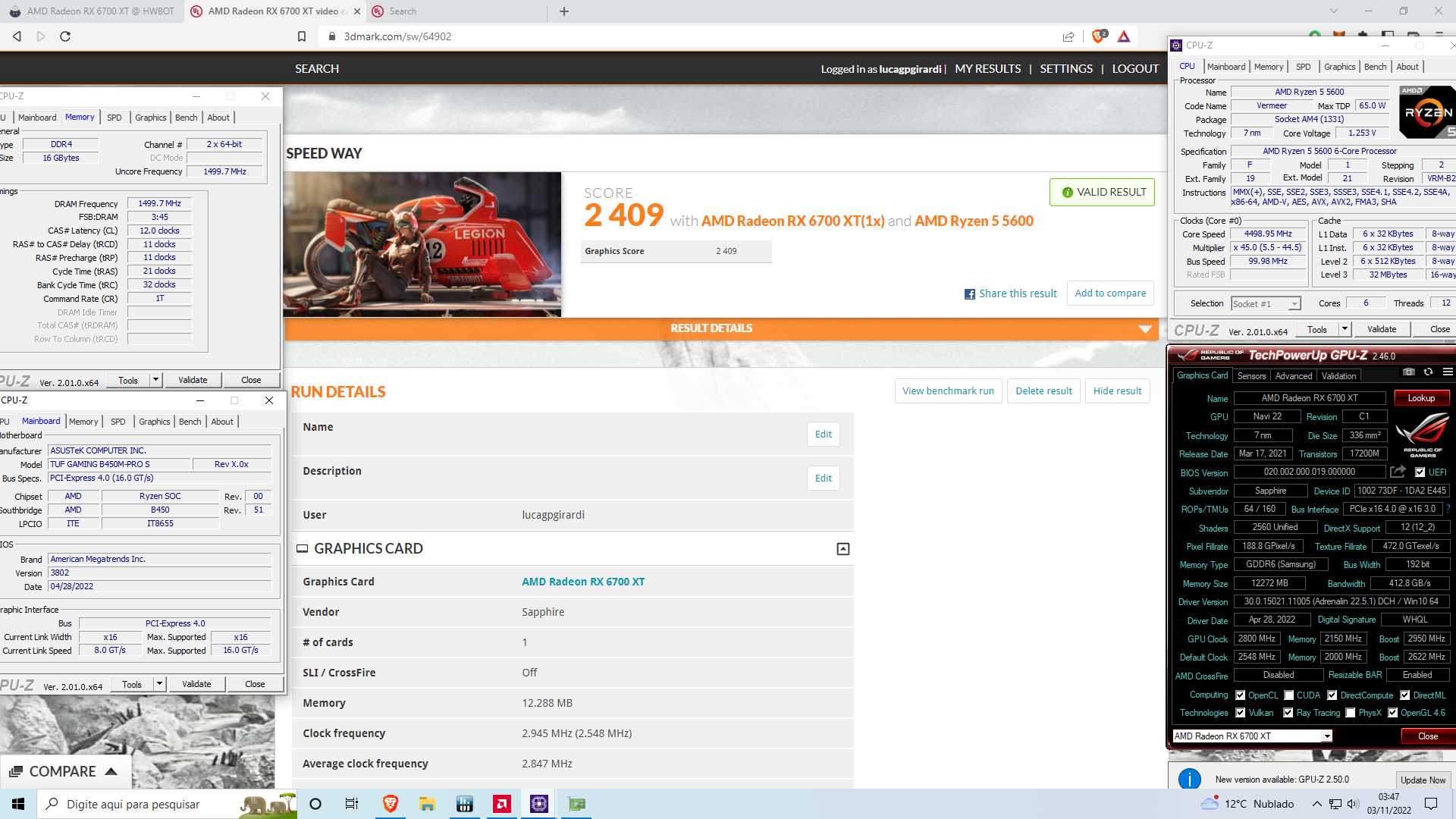Toggle Vulkan checkbox in GPU-Z
This screenshot has width=1456, height=819.
pyautogui.click(x=1241, y=713)
